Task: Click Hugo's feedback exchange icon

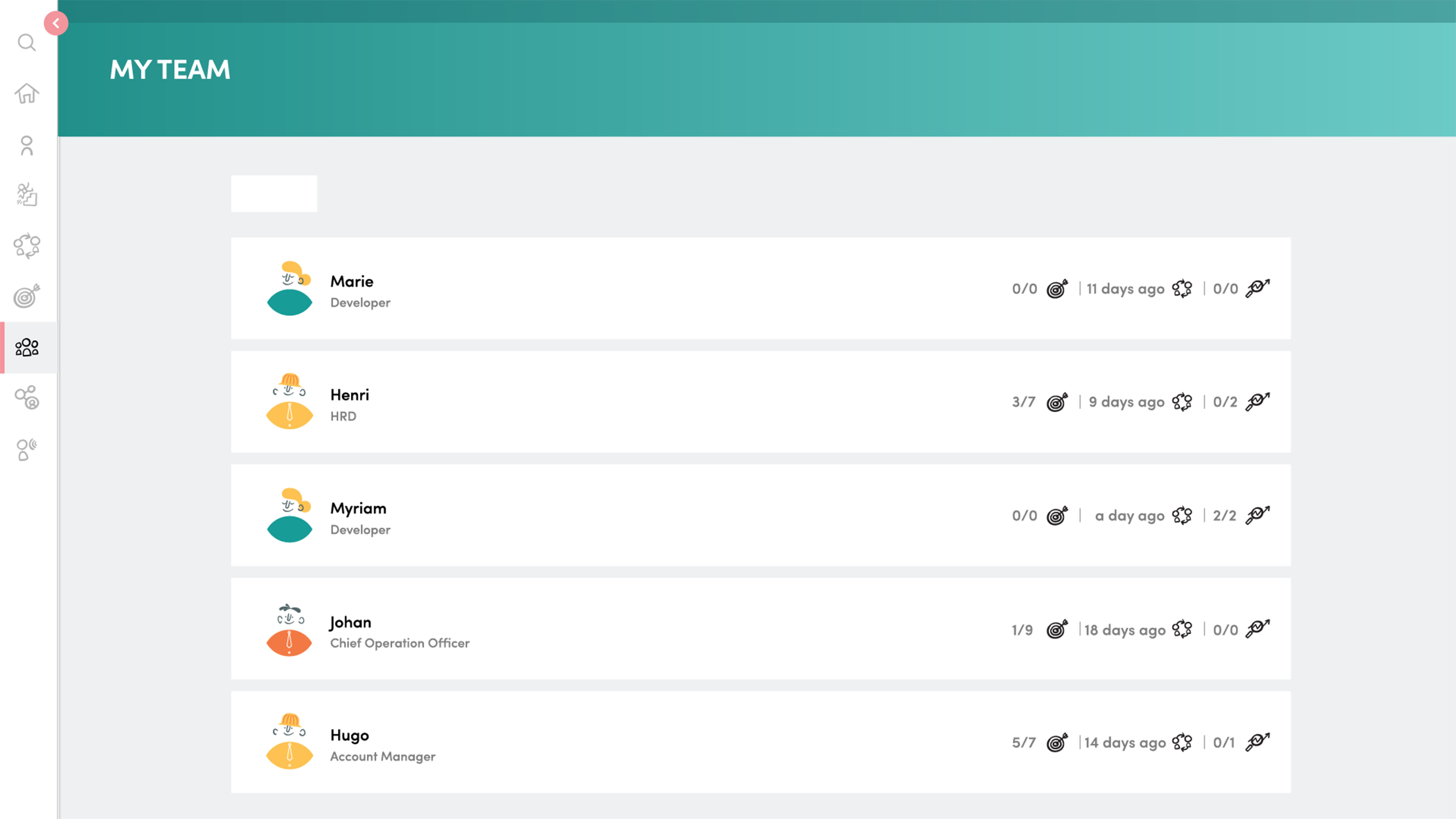Action: [x=1182, y=742]
